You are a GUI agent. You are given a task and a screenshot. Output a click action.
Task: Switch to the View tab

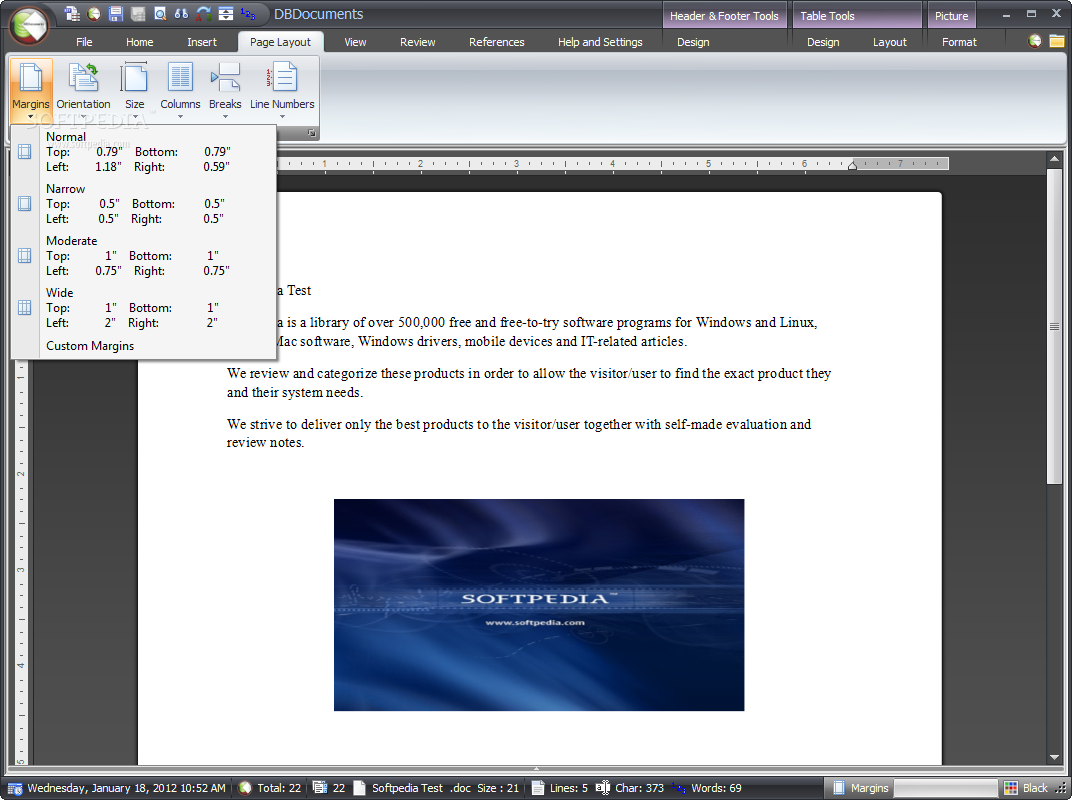tap(355, 42)
